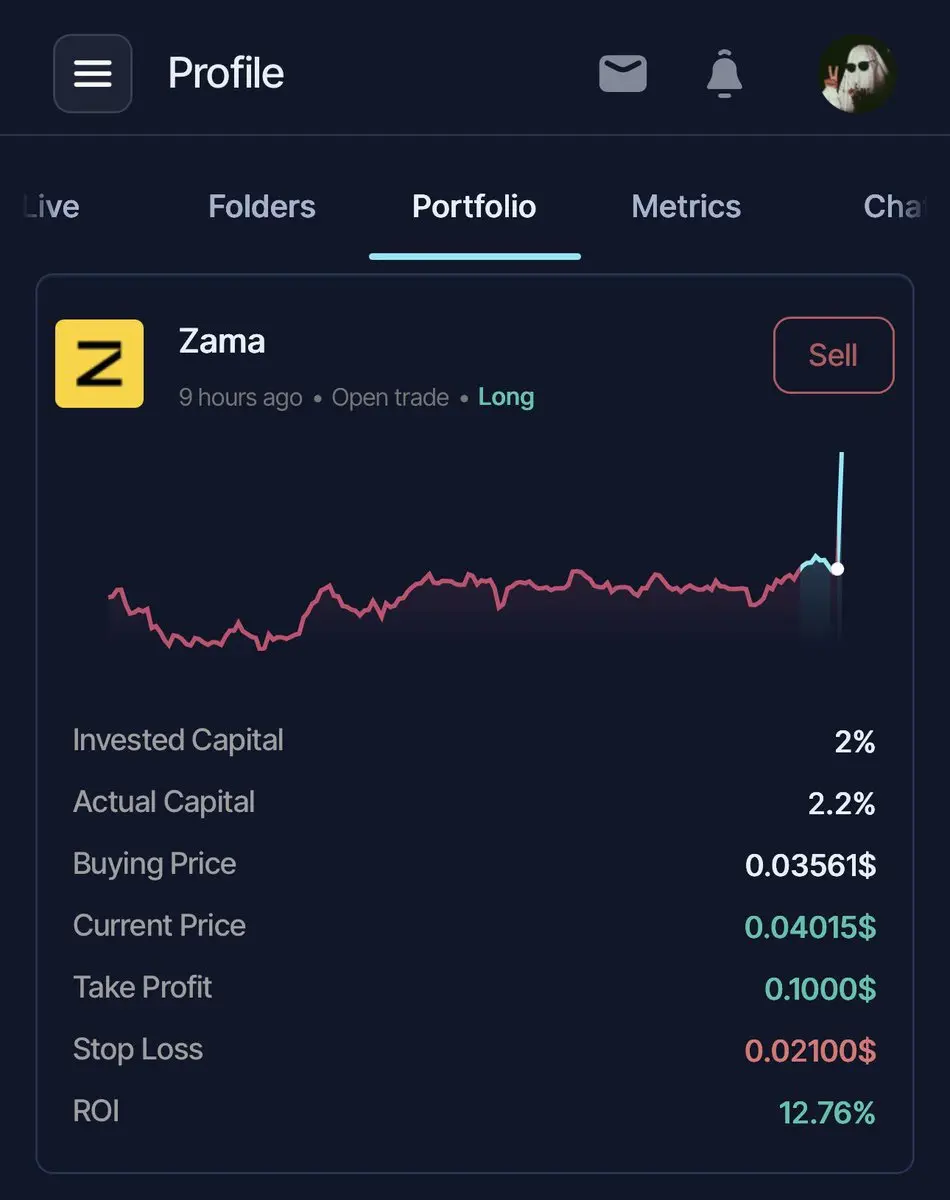Click the Stop Loss value 0.02100$
The width and height of the screenshot is (950, 1200).
(810, 1051)
